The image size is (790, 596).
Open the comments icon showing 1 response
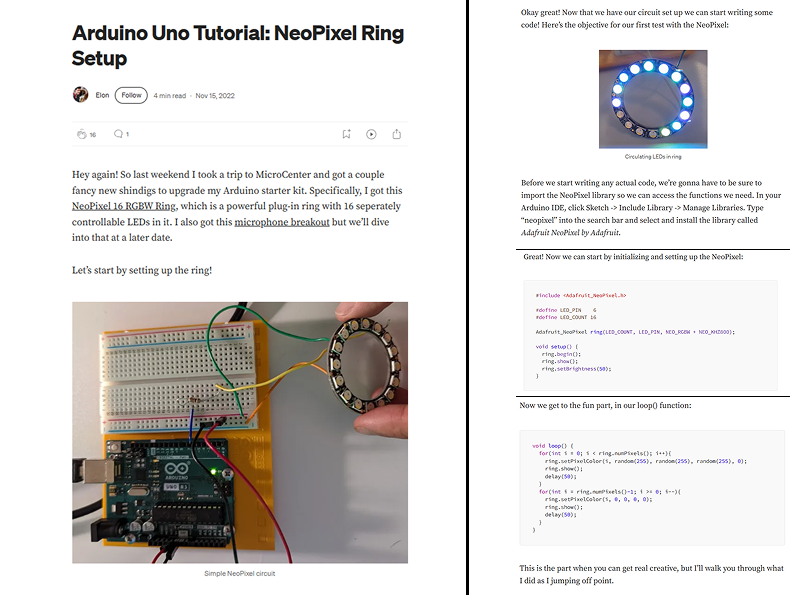[118, 134]
